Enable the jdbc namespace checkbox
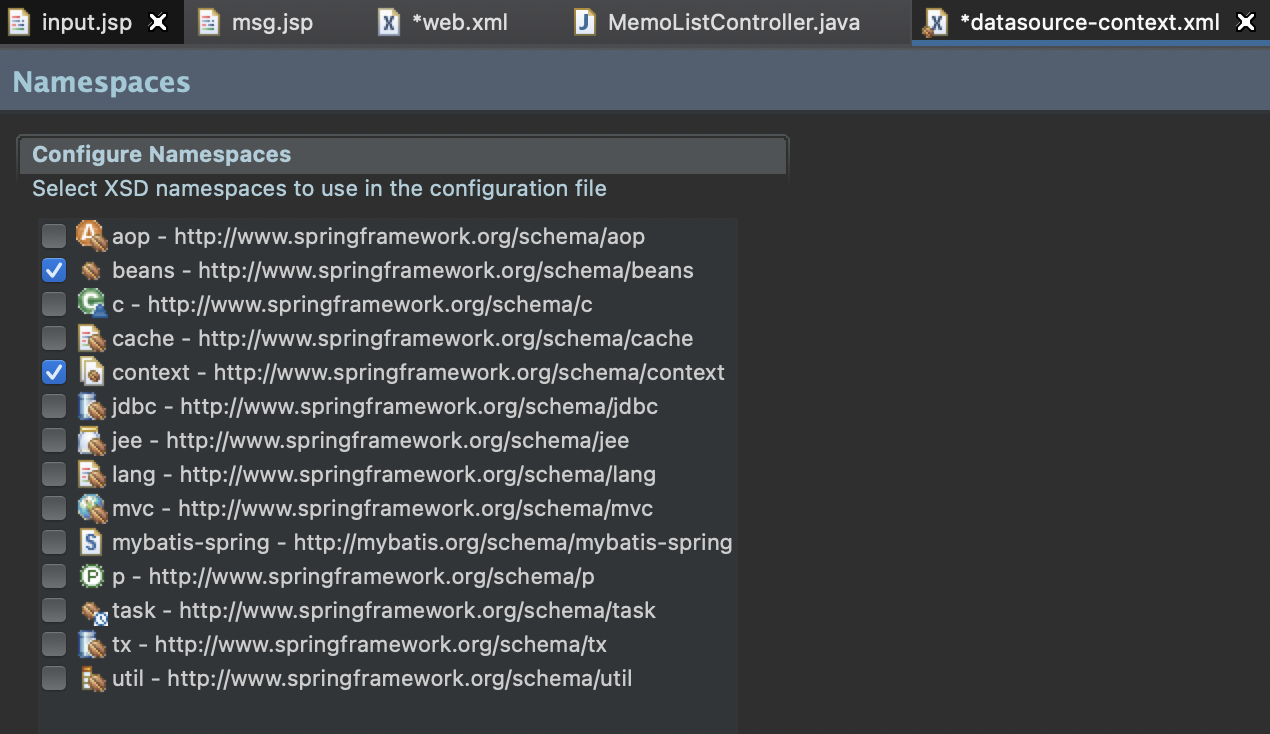This screenshot has width=1270, height=734. [x=54, y=406]
